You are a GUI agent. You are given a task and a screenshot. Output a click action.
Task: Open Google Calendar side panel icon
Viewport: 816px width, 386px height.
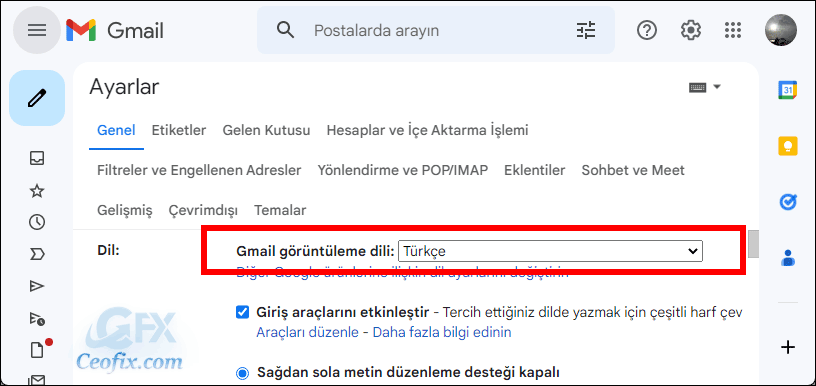click(x=788, y=90)
